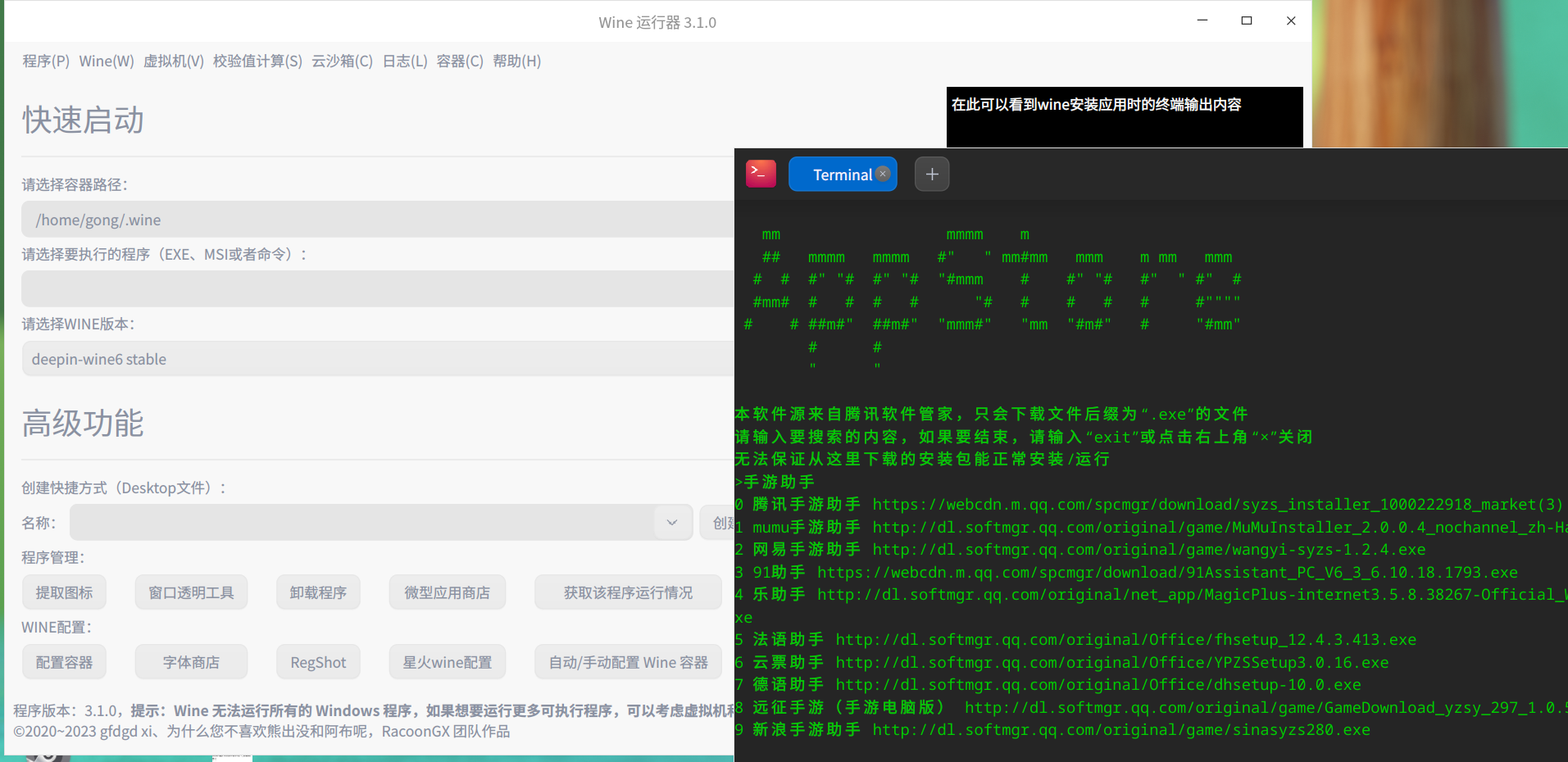Click 获取该程序运行情况 to check program status
1568x762 pixels.
click(628, 592)
